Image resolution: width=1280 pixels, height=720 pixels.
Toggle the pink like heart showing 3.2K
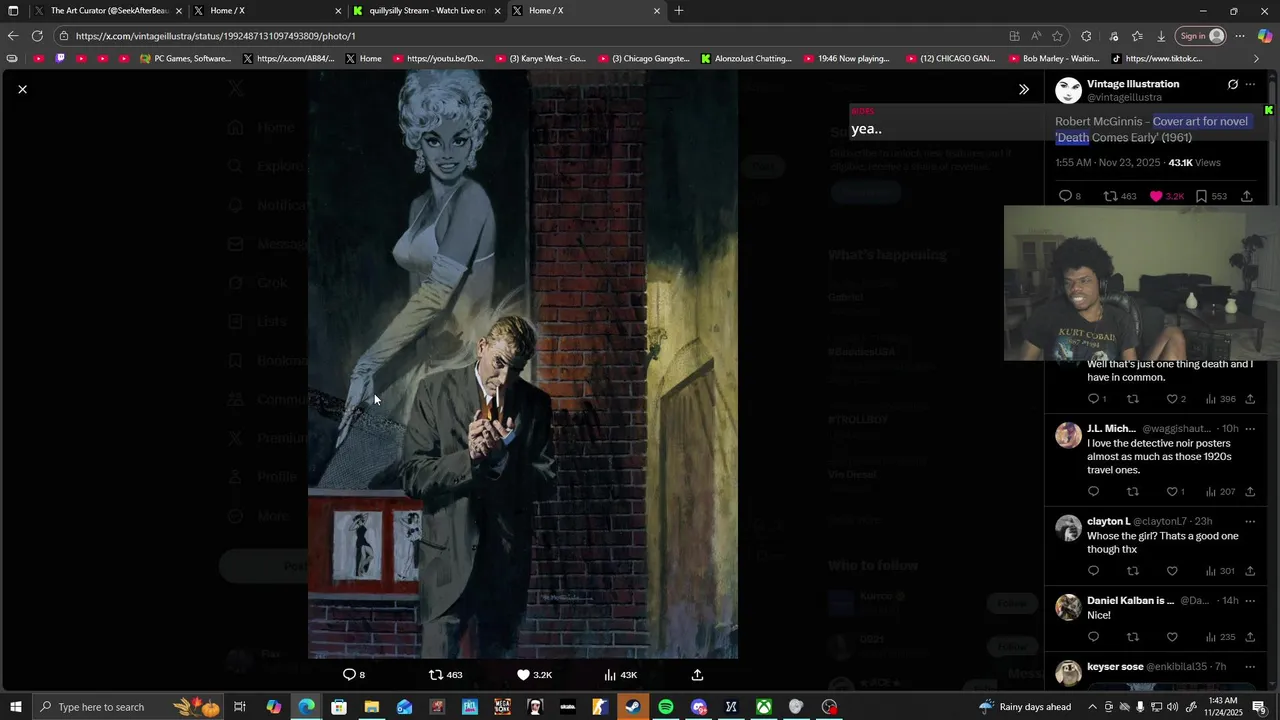click(1156, 196)
